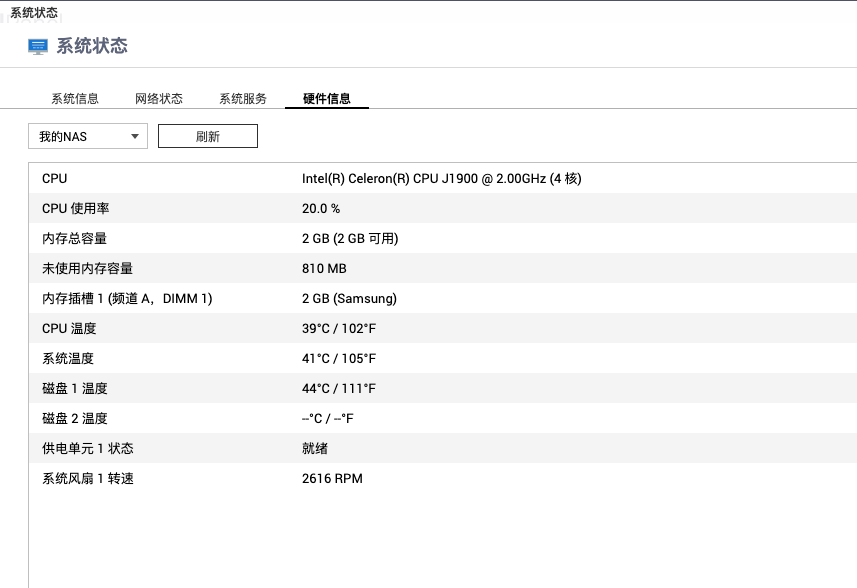Screen dimensions: 857x588
Task: Click the 系统状态 window title tab
Action: pos(34,13)
